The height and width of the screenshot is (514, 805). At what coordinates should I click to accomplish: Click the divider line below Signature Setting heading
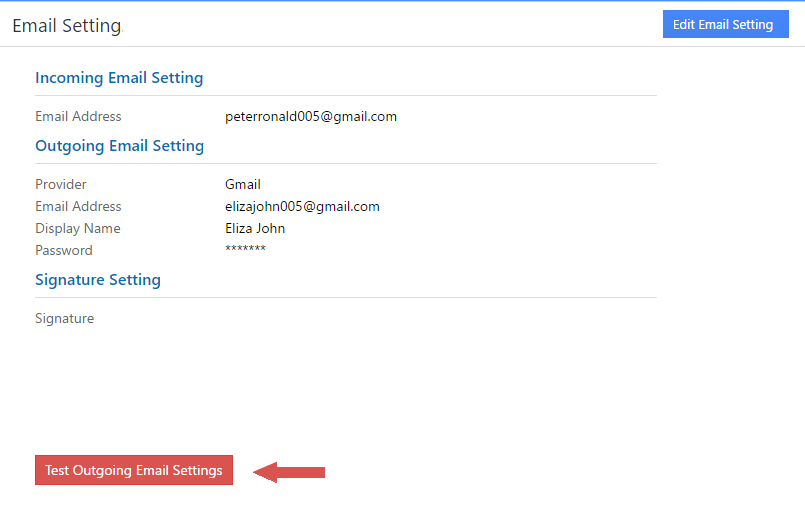coord(346,297)
